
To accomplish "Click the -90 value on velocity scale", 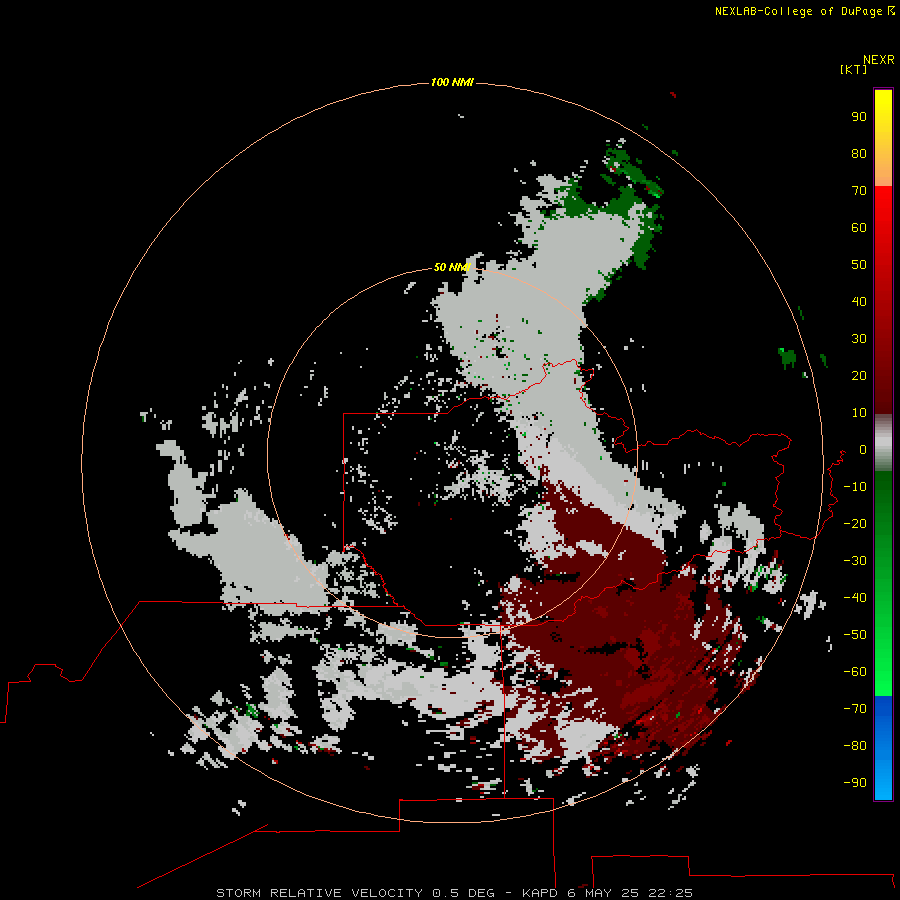I will 855,783.
